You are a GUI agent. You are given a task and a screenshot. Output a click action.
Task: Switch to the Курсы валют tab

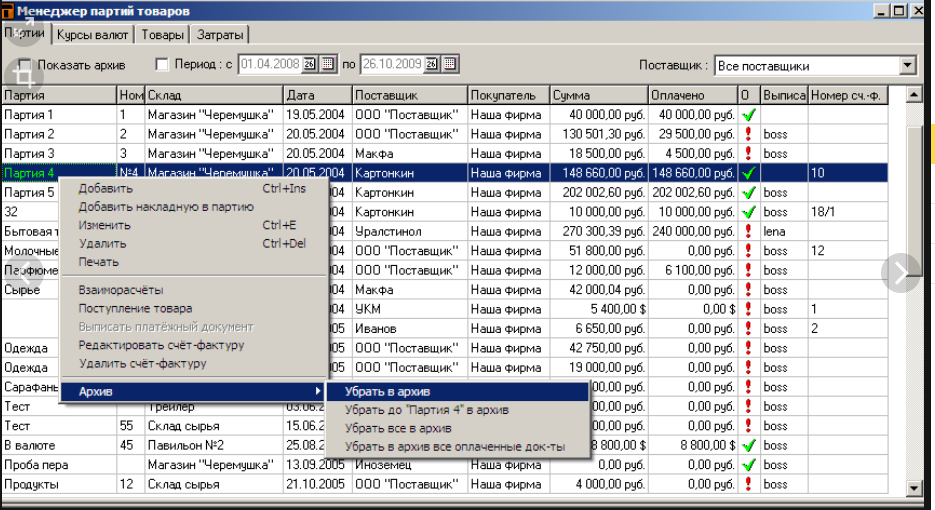(93, 35)
